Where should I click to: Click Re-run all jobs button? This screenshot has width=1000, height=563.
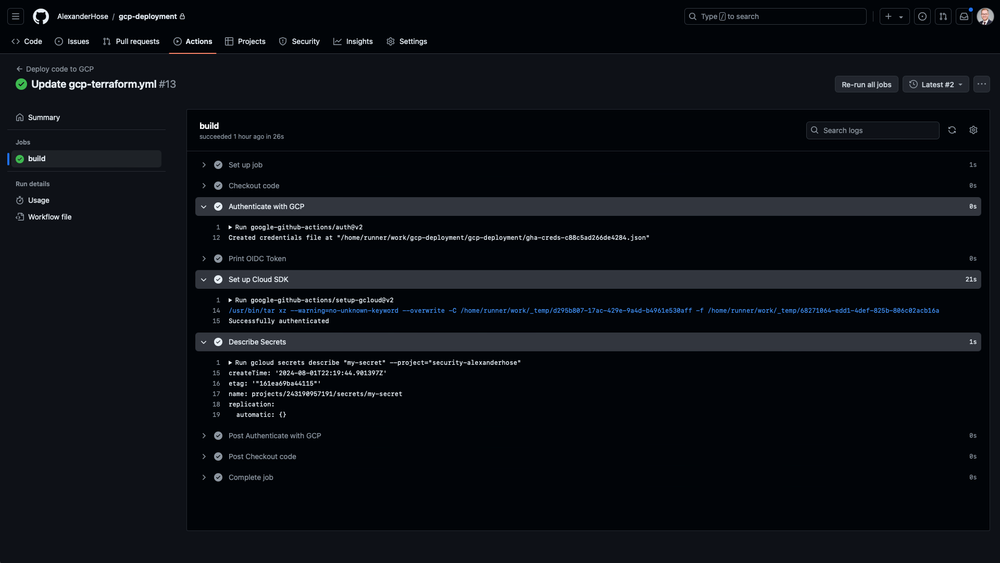(866, 84)
